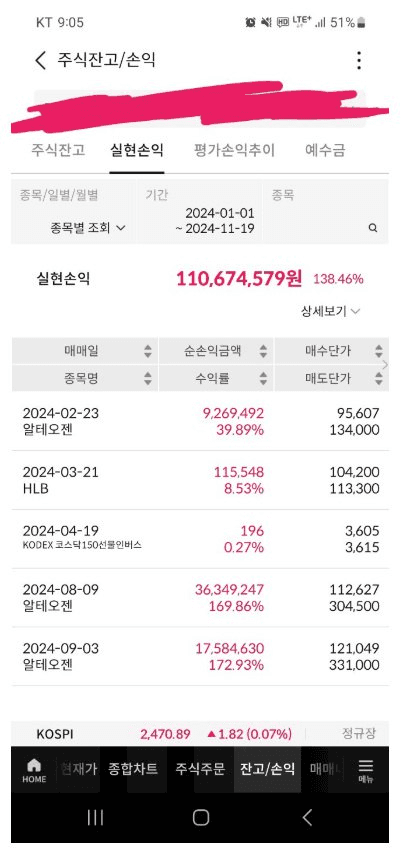Expand the 상세보기 details section

click(x=330, y=312)
